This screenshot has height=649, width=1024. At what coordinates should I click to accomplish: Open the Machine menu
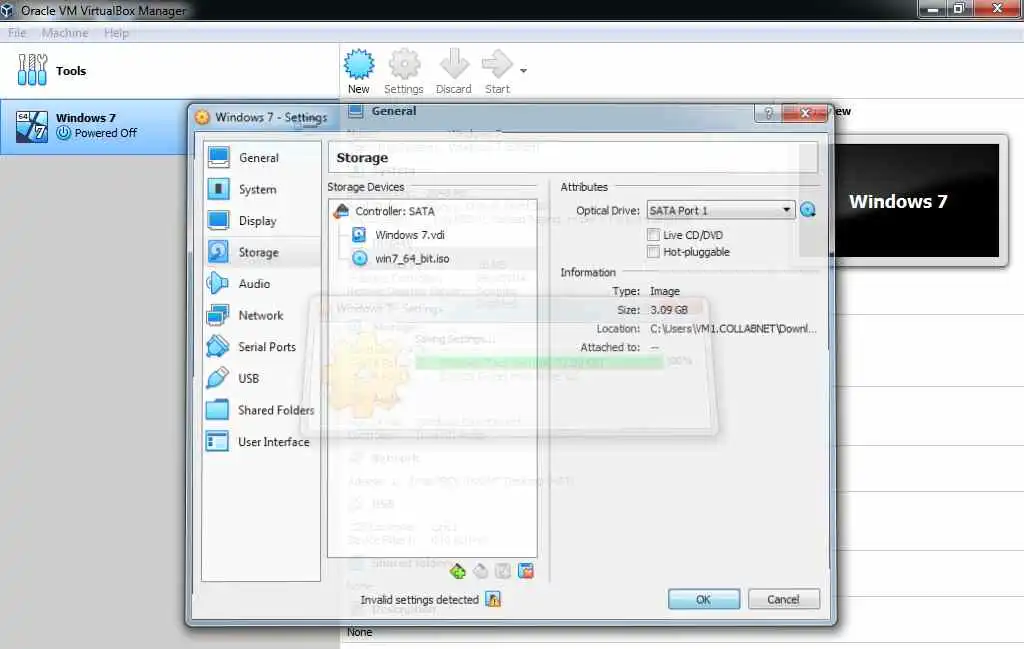coord(65,33)
